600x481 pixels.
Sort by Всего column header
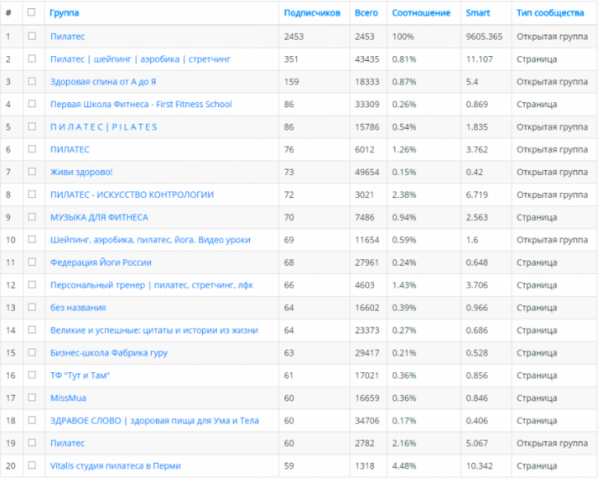(366, 13)
